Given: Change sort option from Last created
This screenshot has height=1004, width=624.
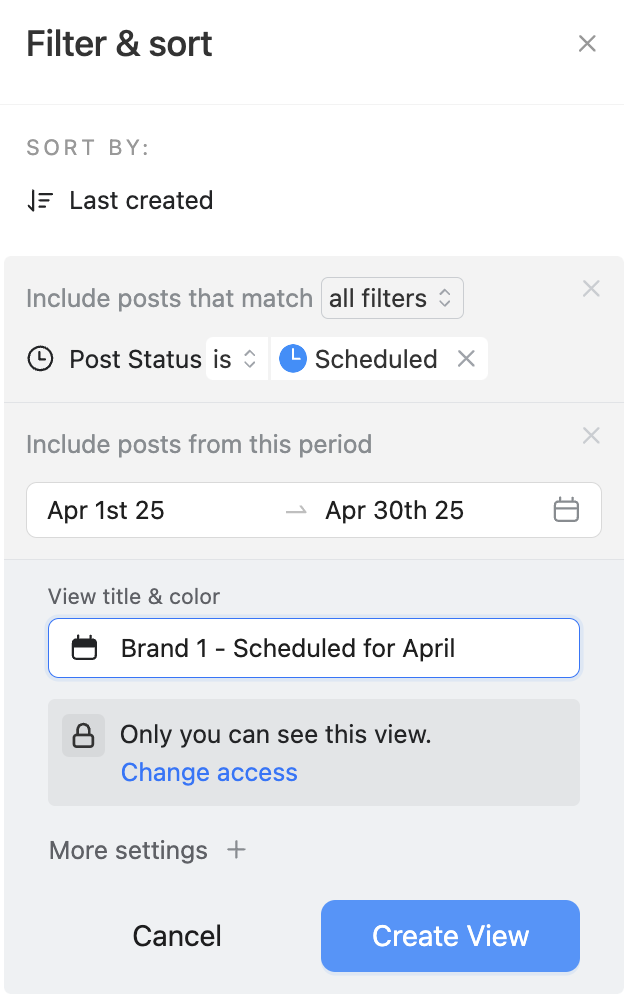Looking at the screenshot, I should pos(141,201).
